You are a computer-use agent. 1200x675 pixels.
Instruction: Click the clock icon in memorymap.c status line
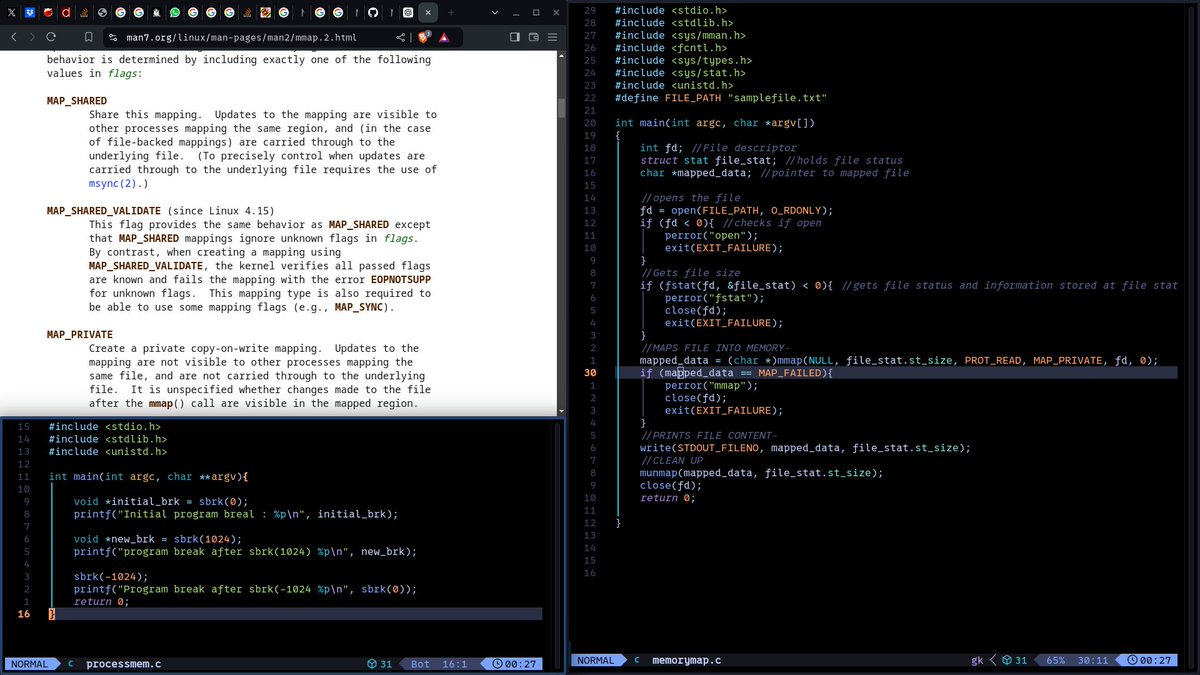(x=1132, y=661)
